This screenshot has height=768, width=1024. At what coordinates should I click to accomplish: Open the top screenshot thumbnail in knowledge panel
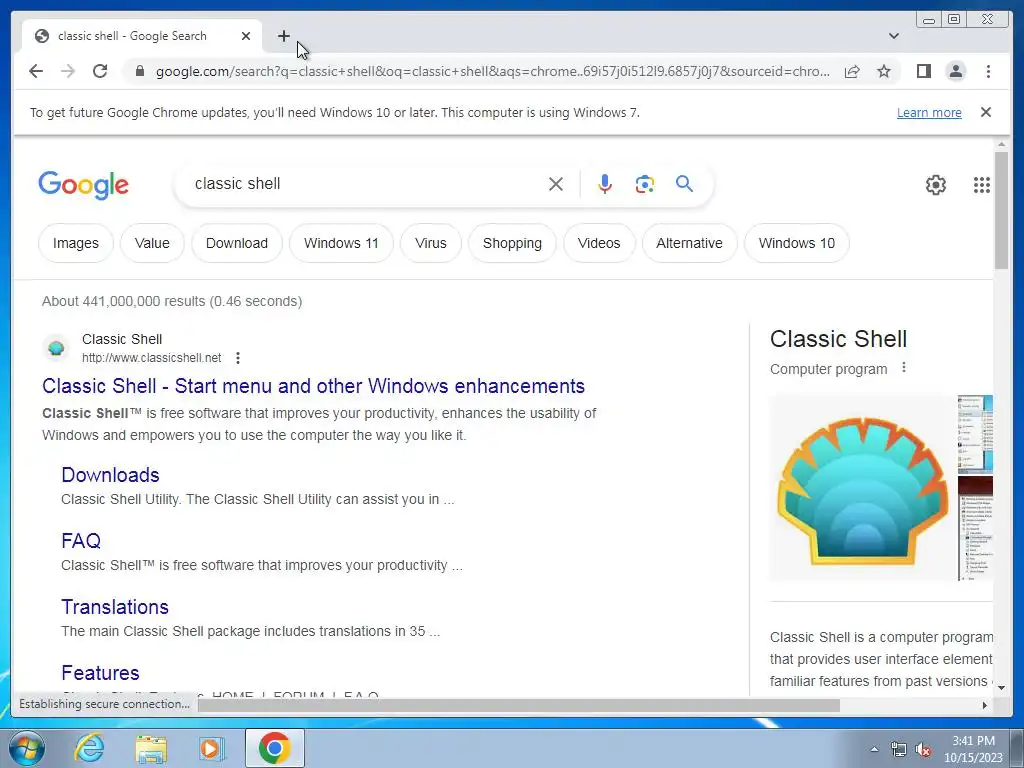point(975,434)
